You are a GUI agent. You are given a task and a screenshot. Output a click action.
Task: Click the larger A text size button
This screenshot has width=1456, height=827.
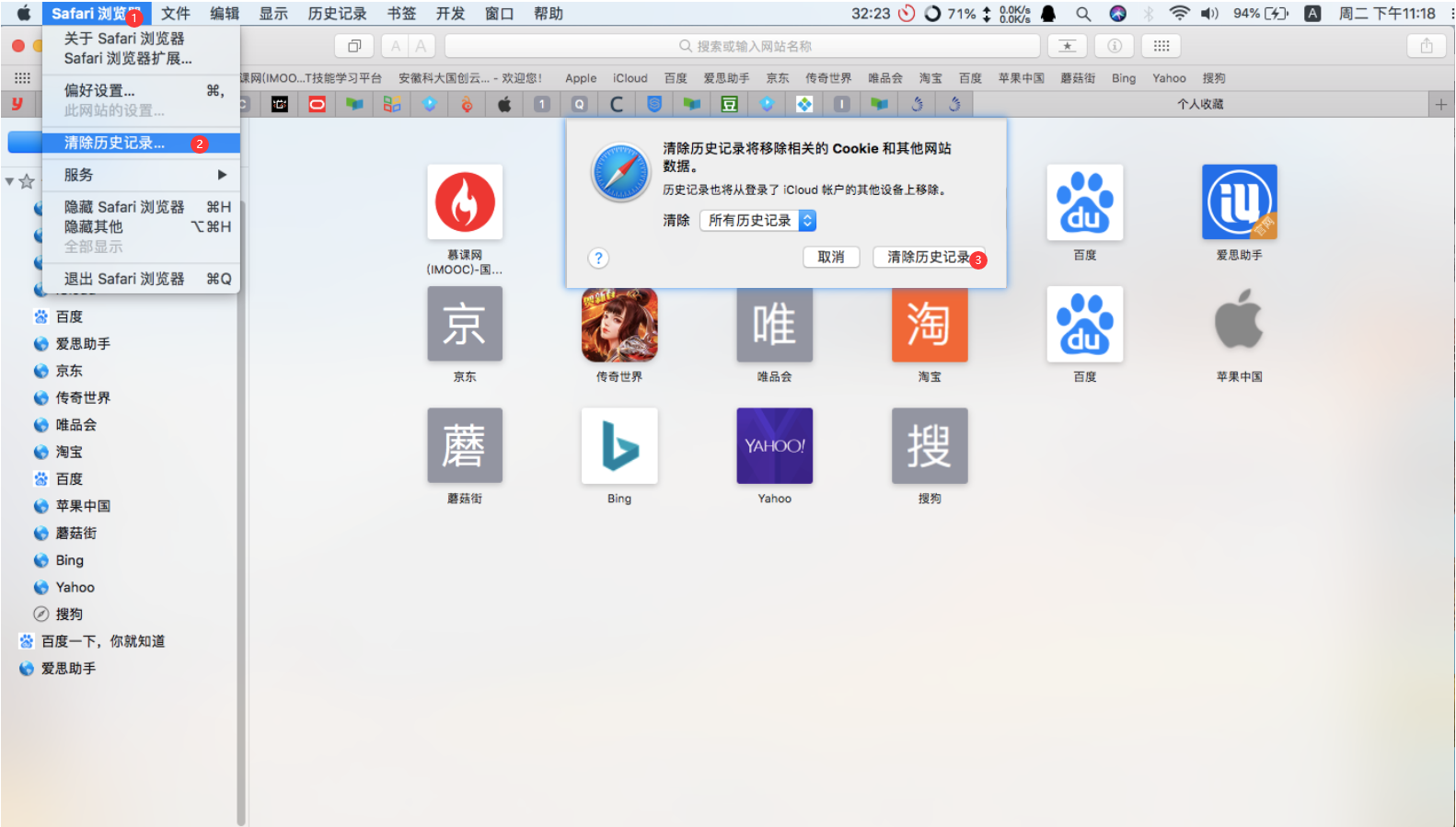click(421, 46)
